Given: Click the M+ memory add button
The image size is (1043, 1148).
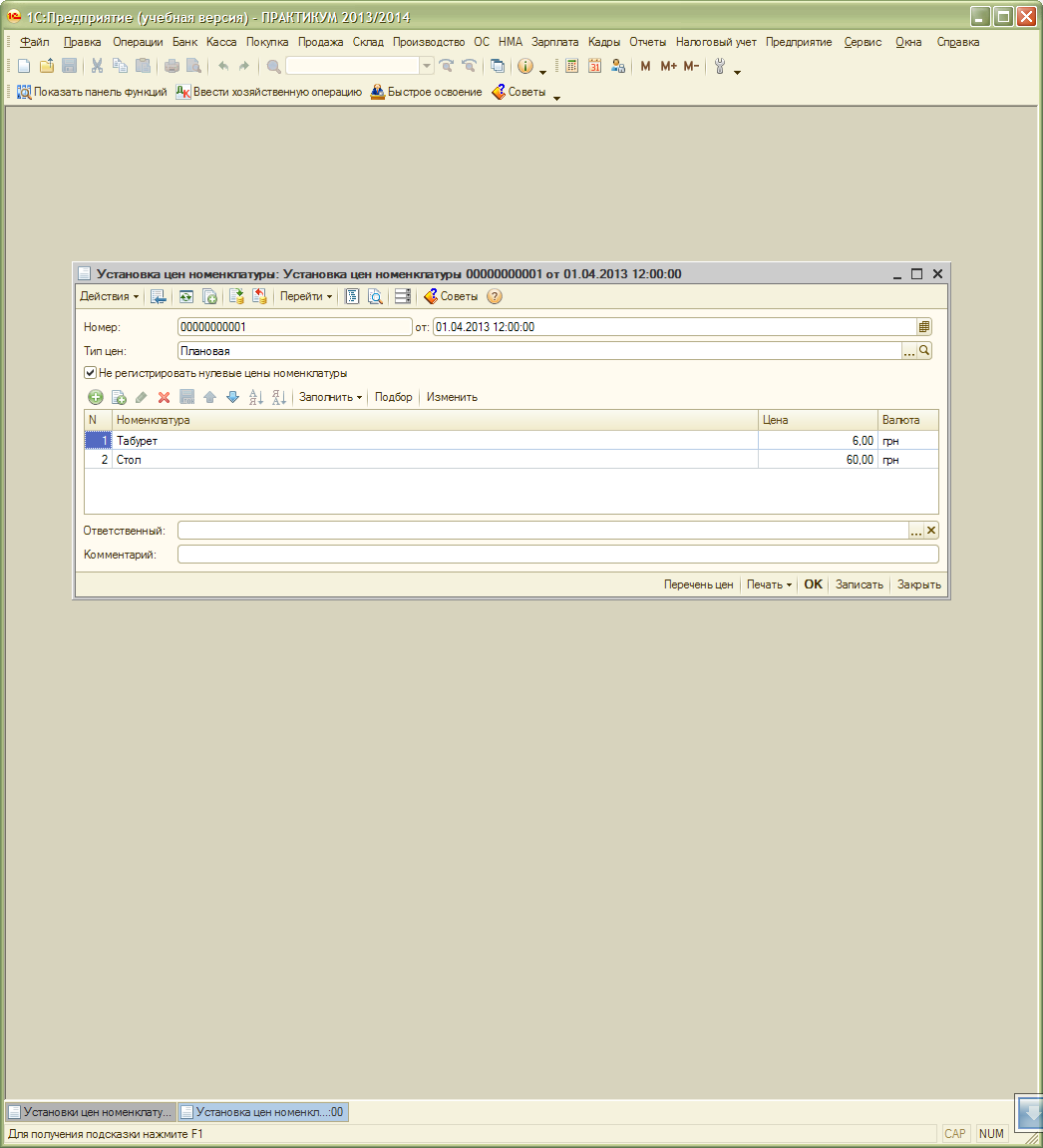Looking at the screenshot, I should [668, 67].
